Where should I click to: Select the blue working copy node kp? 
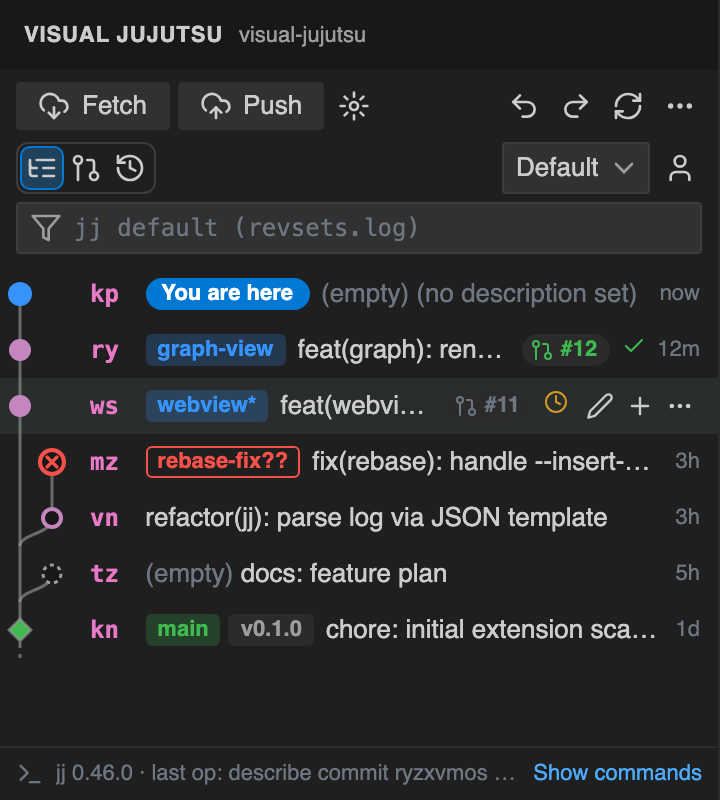pos(20,294)
